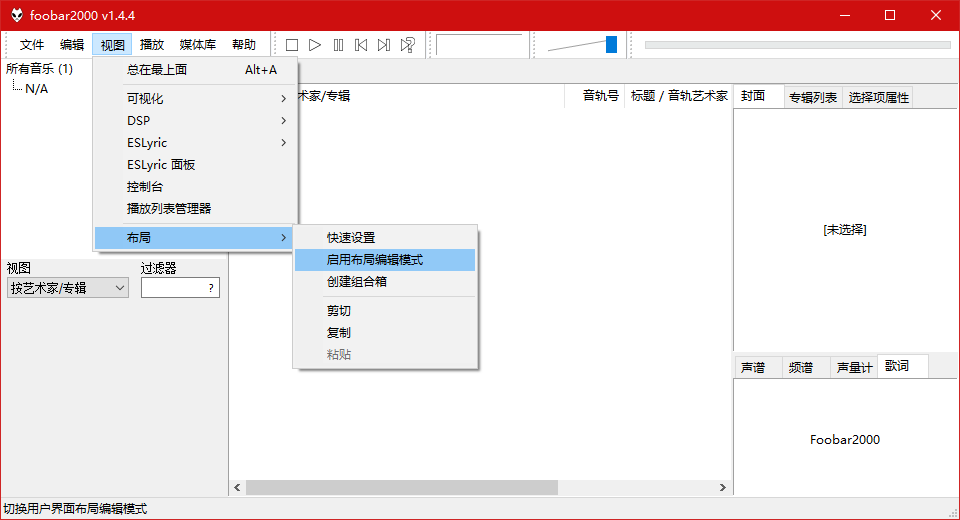This screenshot has width=960, height=520.
Task: Open the 按艺术家/专辑 view dropdown
Action: pos(68,288)
